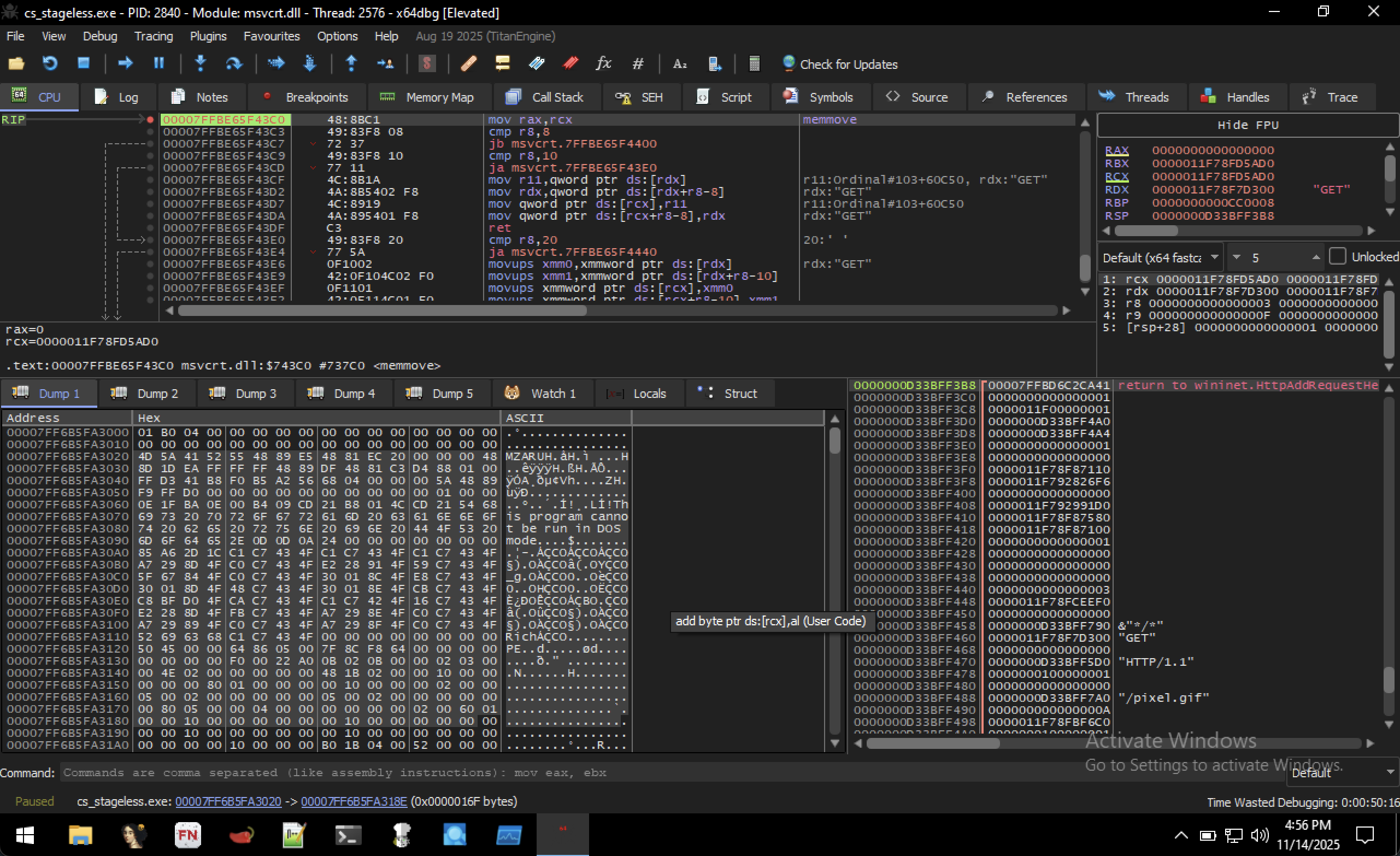Step over with the curved arrow icon
Image resolution: width=1400 pixels, height=856 pixels.
click(x=234, y=63)
